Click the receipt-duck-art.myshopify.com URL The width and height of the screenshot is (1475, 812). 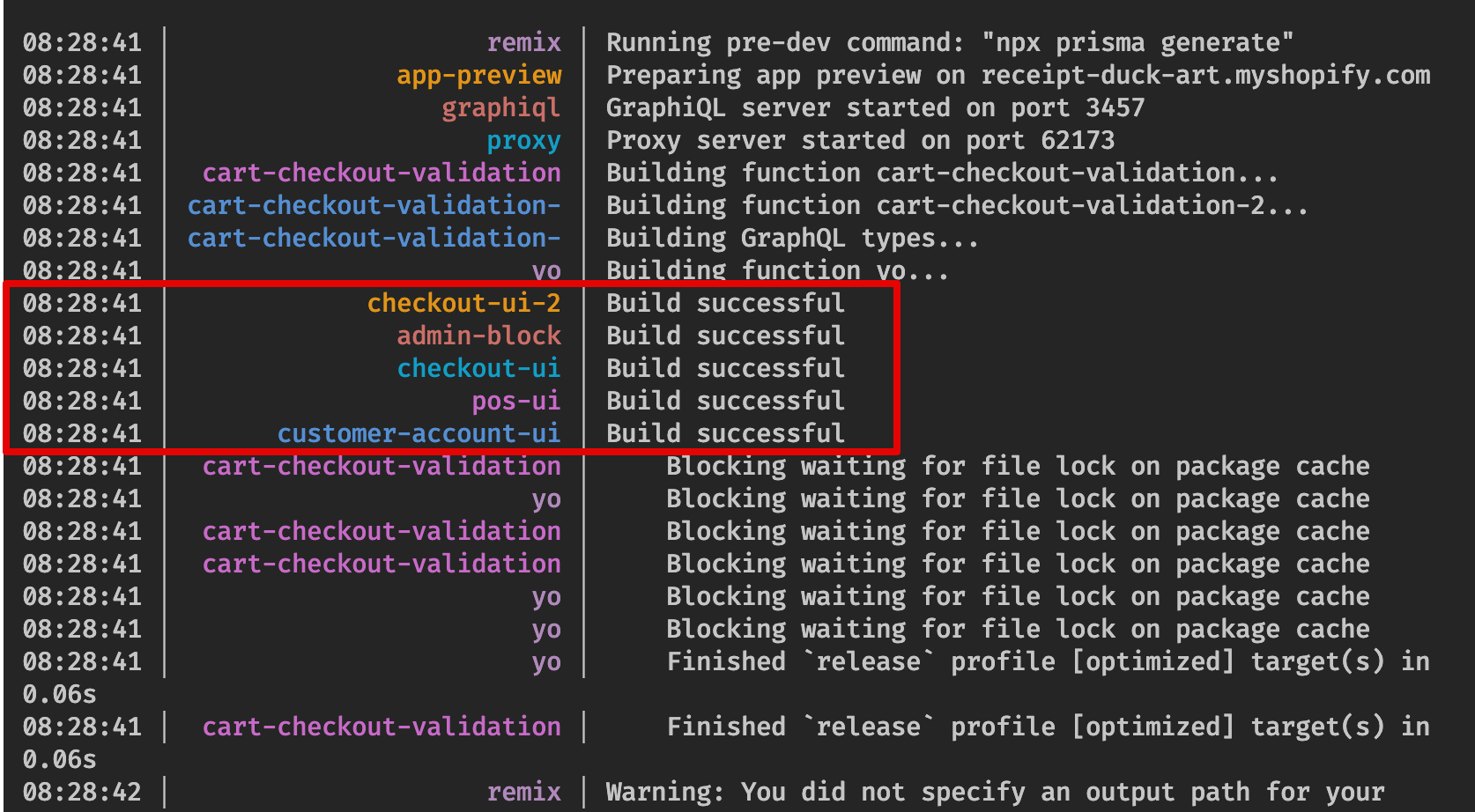1205,76
